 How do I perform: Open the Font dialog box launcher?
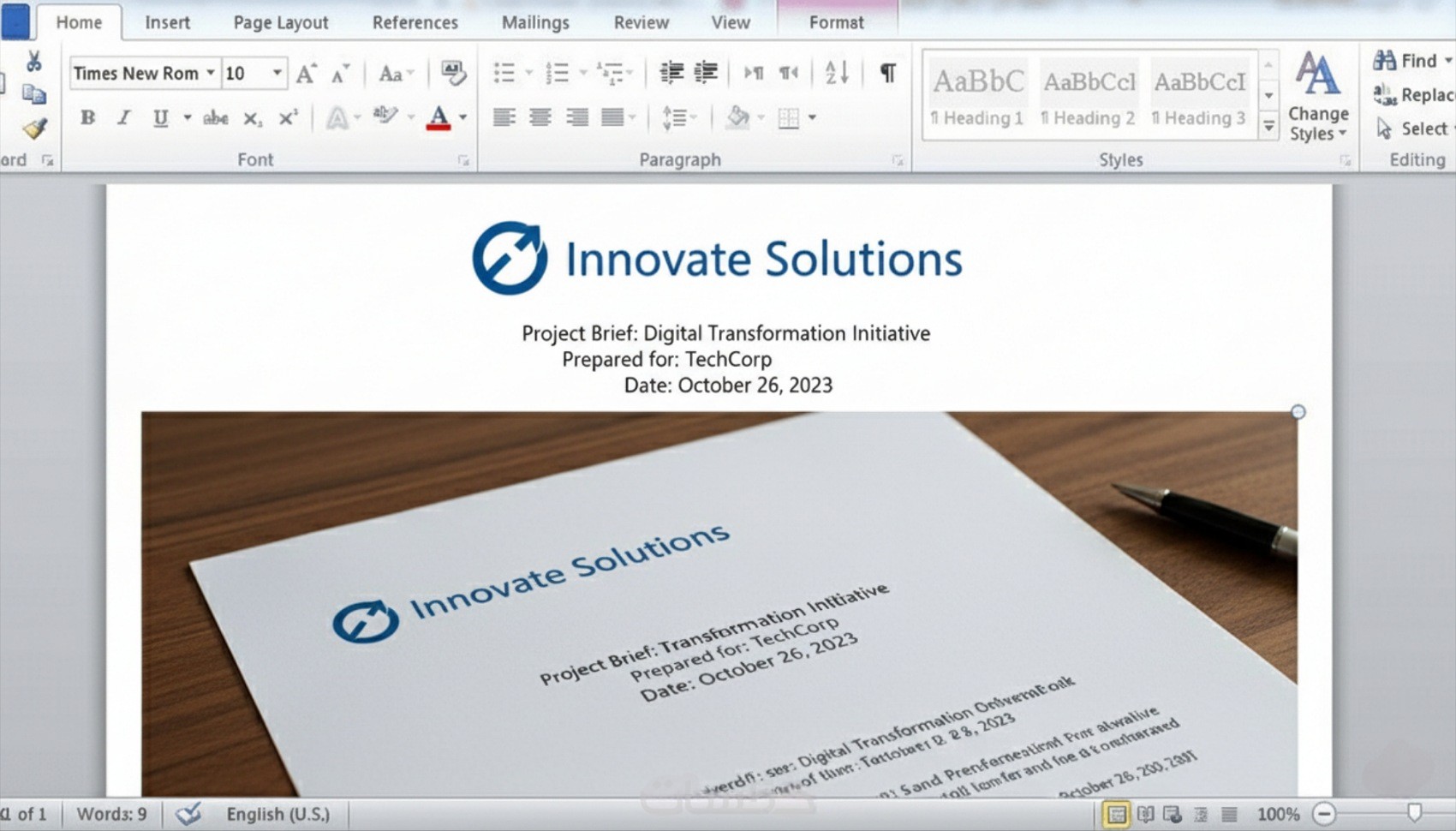coord(463,160)
